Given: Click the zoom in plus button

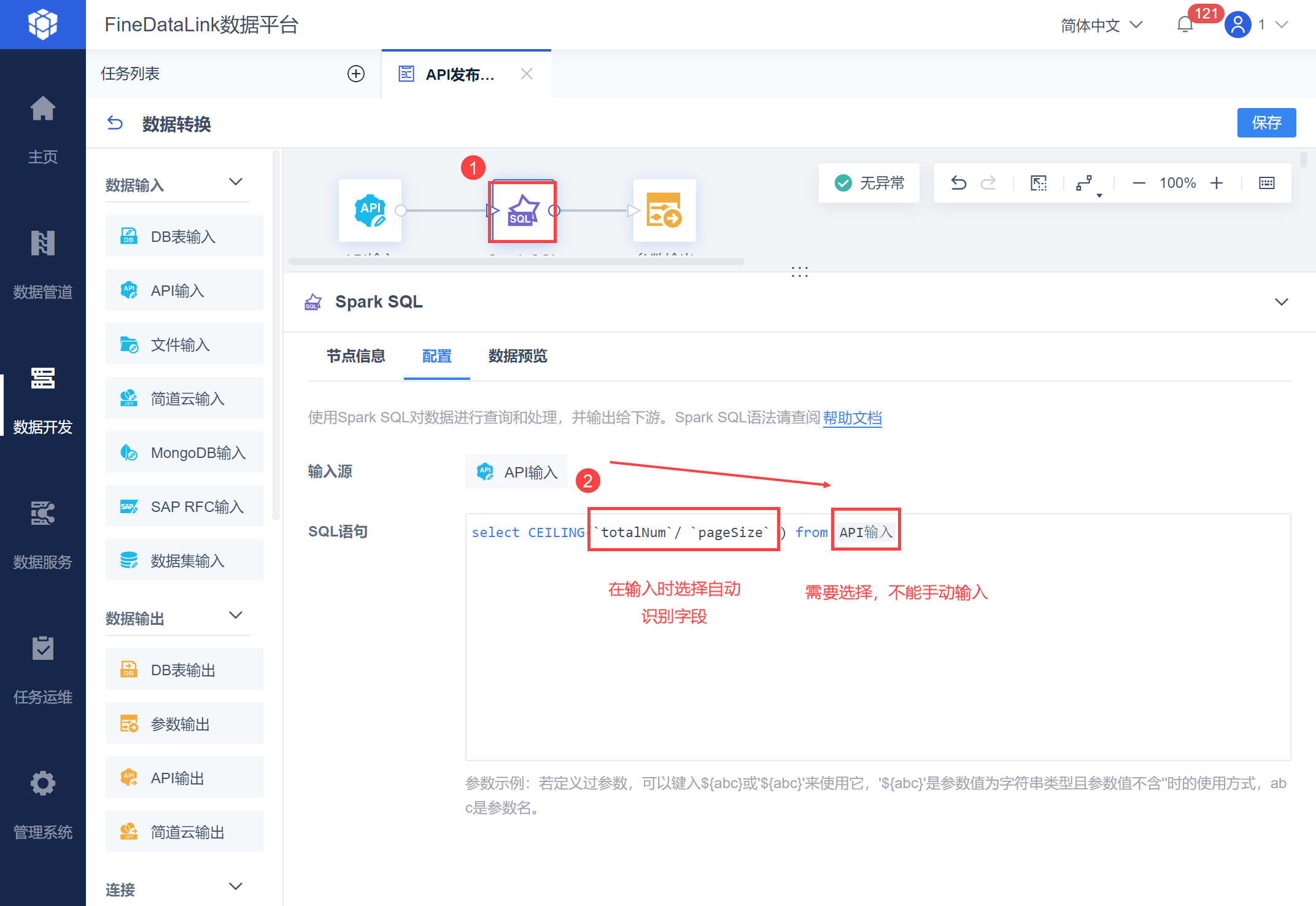Looking at the screenshot, I should coord(1217,183).
